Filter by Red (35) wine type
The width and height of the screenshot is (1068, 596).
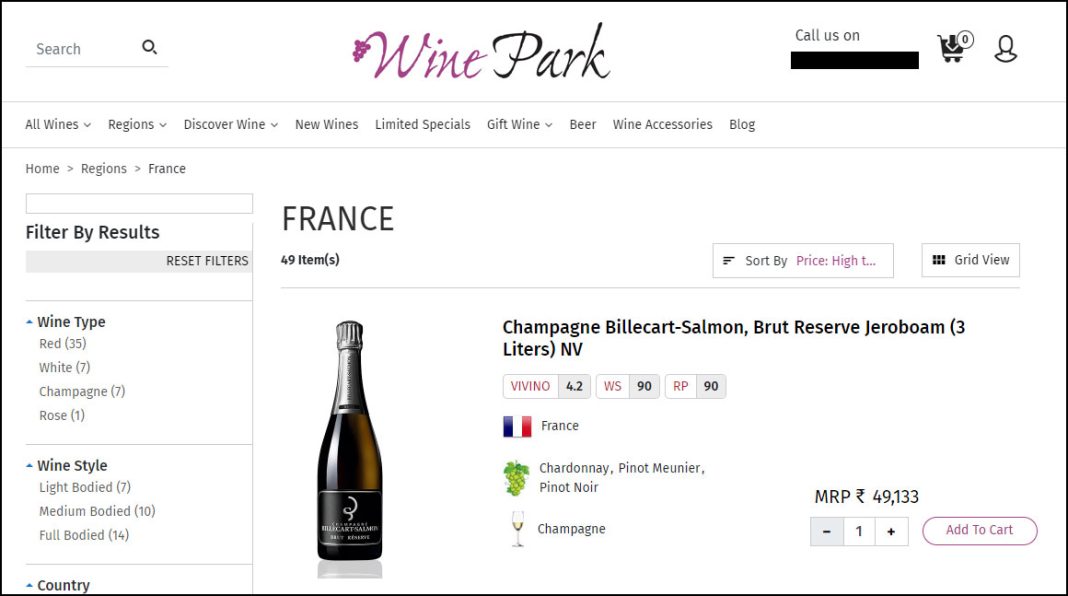(62, 344)
